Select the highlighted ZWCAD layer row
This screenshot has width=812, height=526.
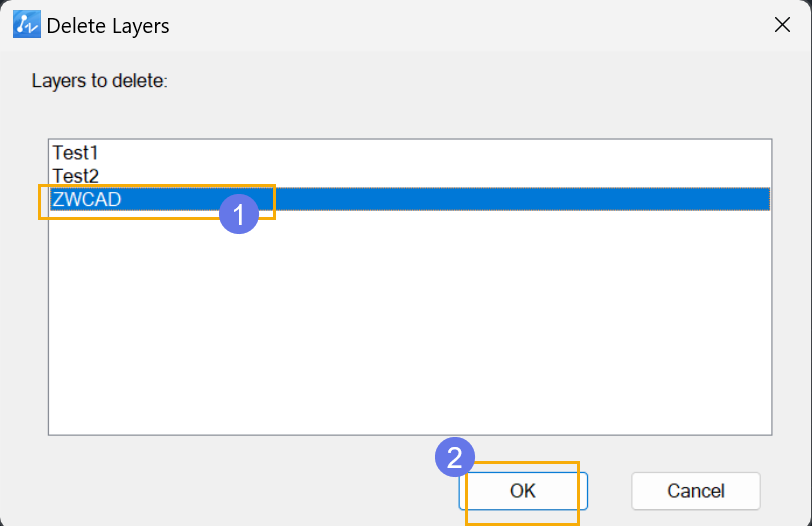[410, 199]
